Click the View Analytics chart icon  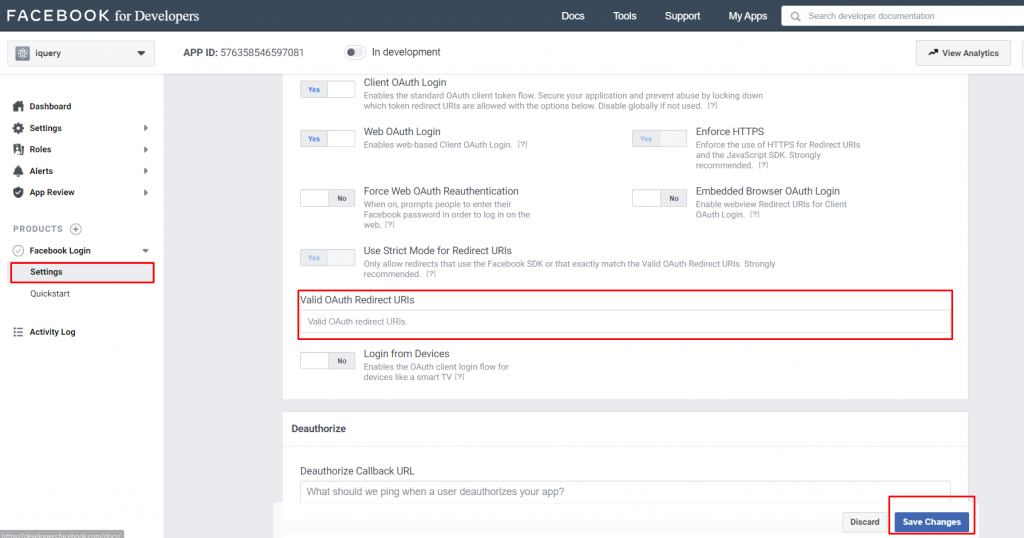[x=933, y=53]
